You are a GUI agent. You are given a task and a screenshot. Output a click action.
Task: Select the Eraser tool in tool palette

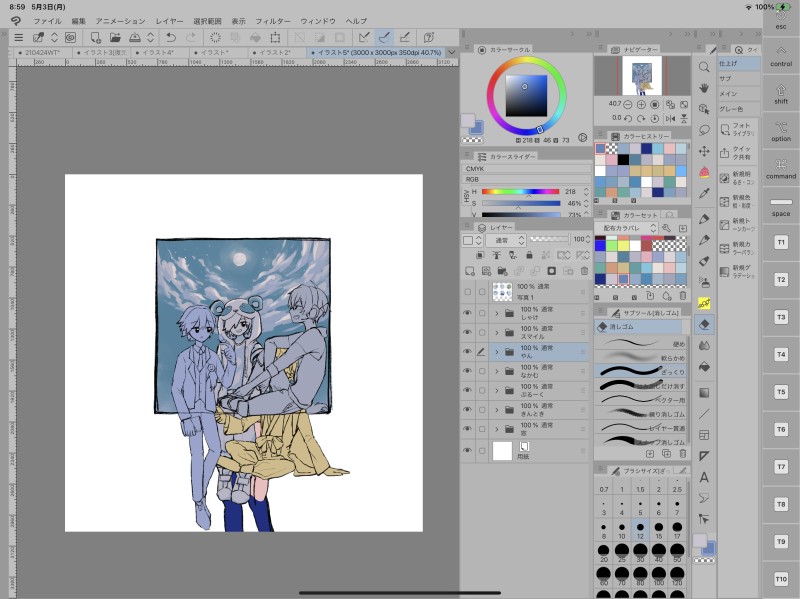704,323
